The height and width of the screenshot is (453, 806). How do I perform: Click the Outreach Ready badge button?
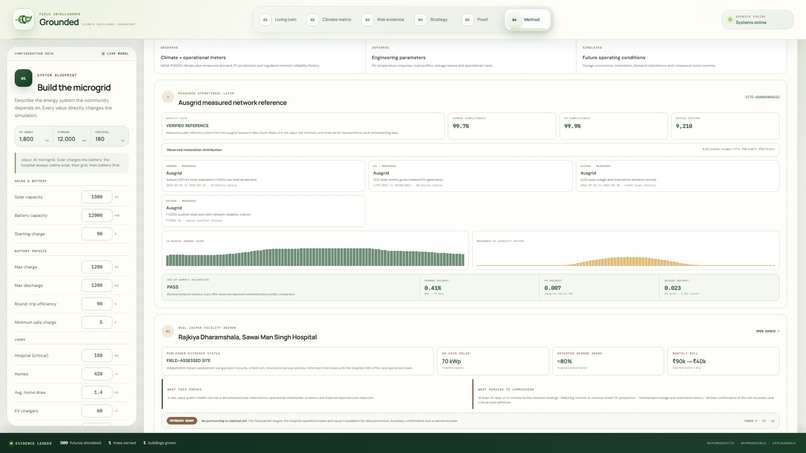(182, 421)
